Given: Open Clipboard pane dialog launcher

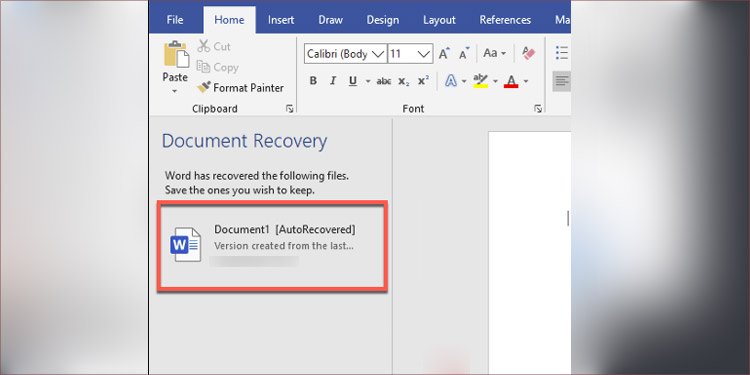Looking at the screenshot, I should [289, 109].
